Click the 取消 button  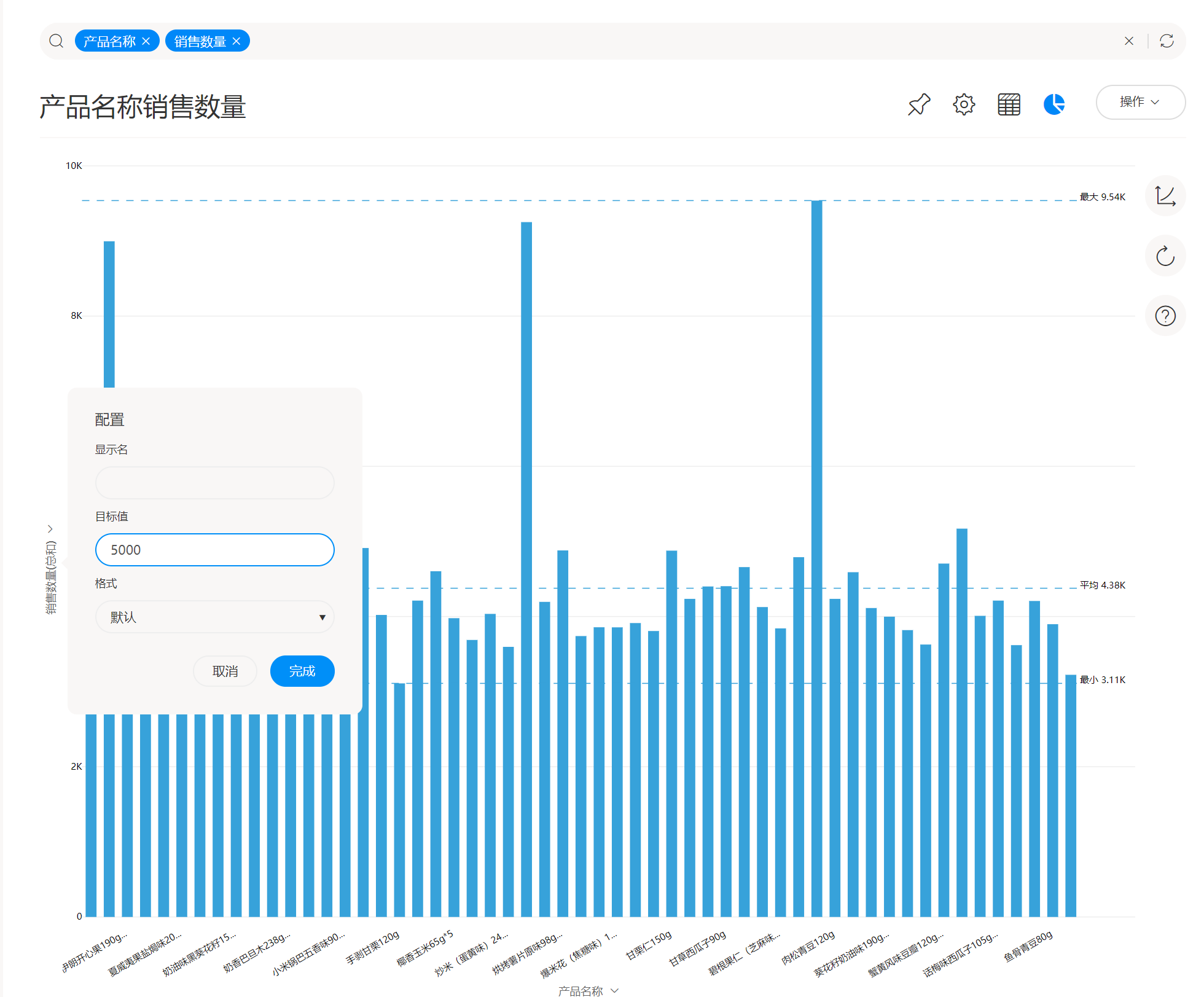(x=225, y=671)
